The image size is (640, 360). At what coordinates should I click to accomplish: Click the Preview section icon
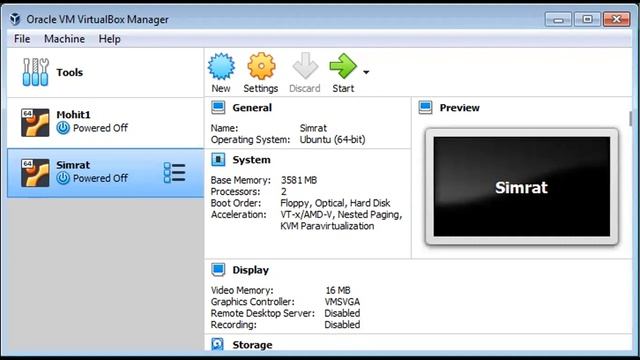coord(426,108)
